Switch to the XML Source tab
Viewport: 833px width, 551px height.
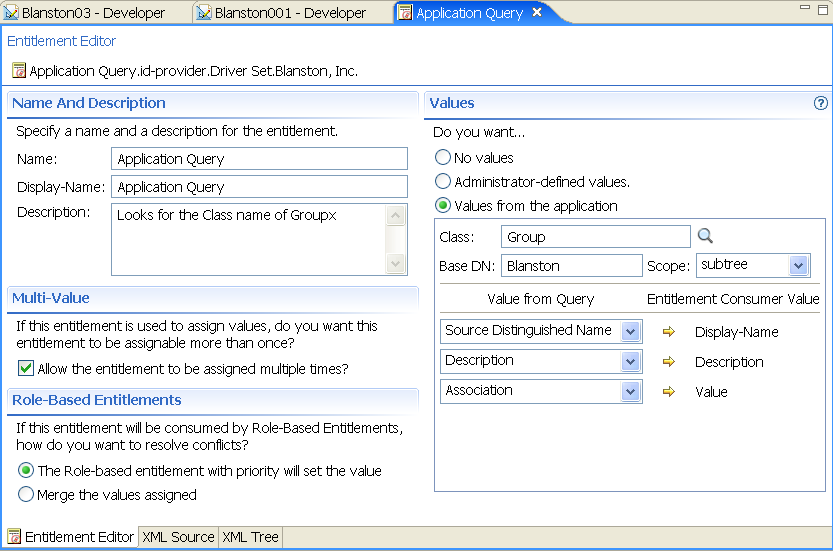178,537
